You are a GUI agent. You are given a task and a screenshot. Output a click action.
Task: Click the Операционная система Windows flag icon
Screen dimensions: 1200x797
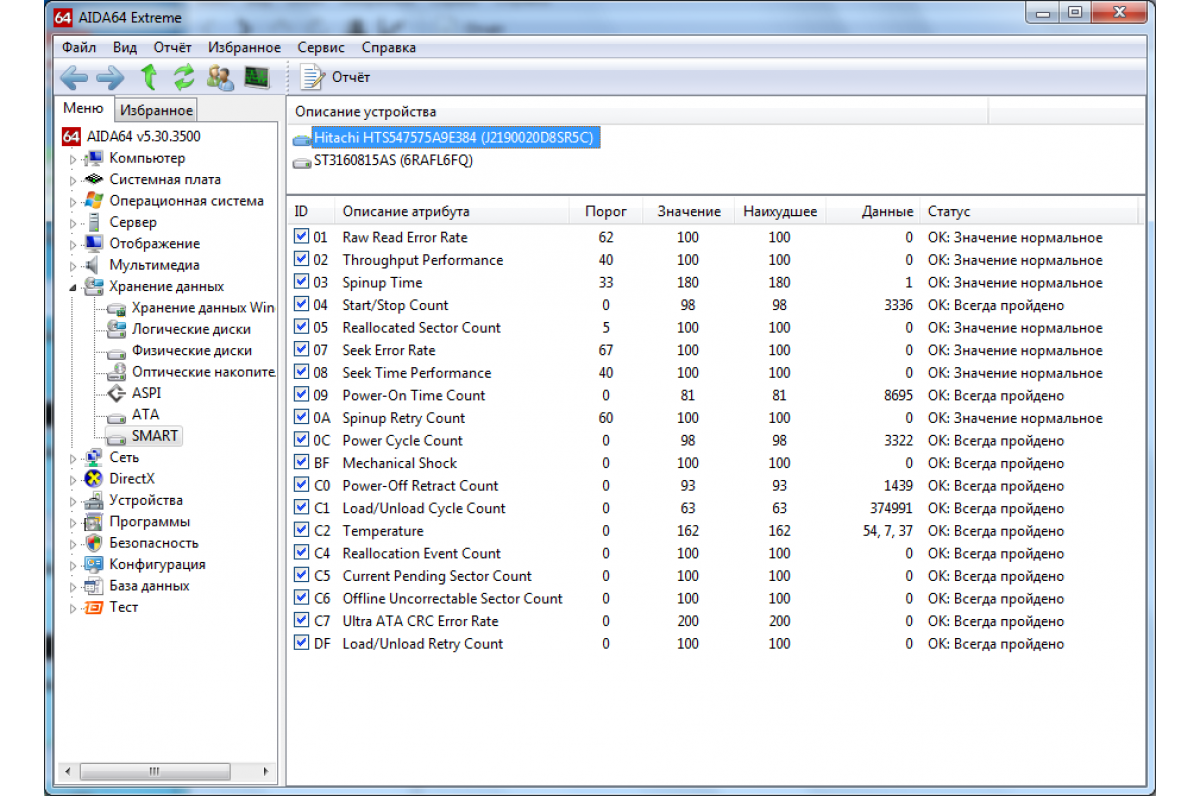(x=94, y=201)
